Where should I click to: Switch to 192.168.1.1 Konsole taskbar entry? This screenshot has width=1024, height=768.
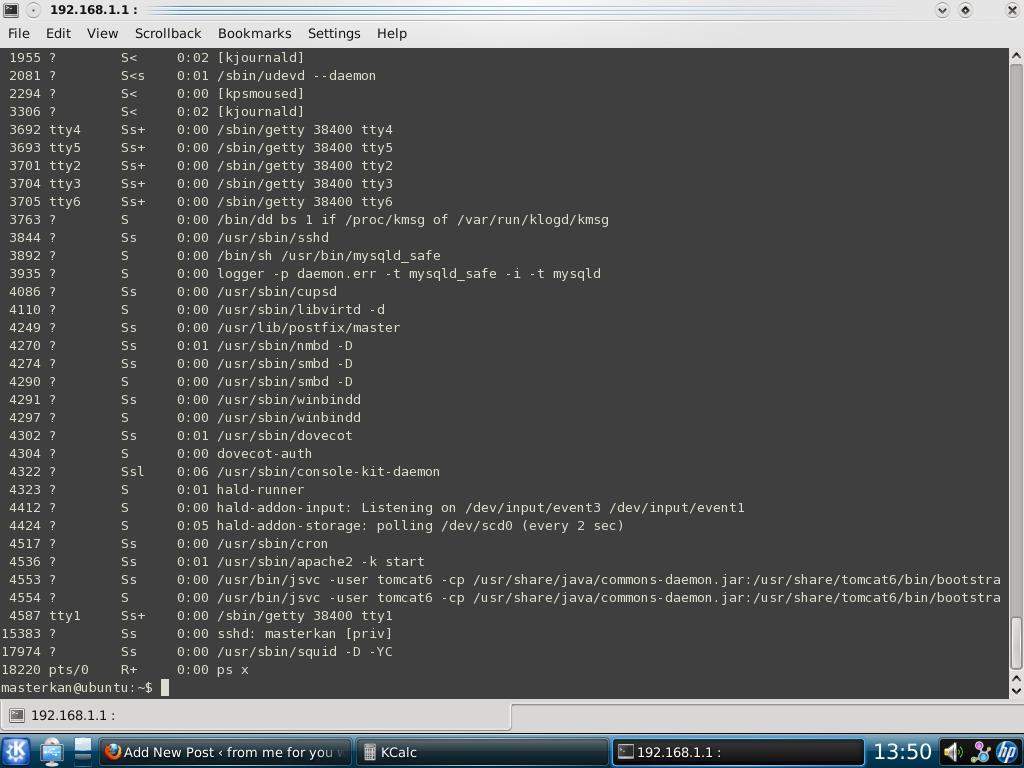(737, 752)
